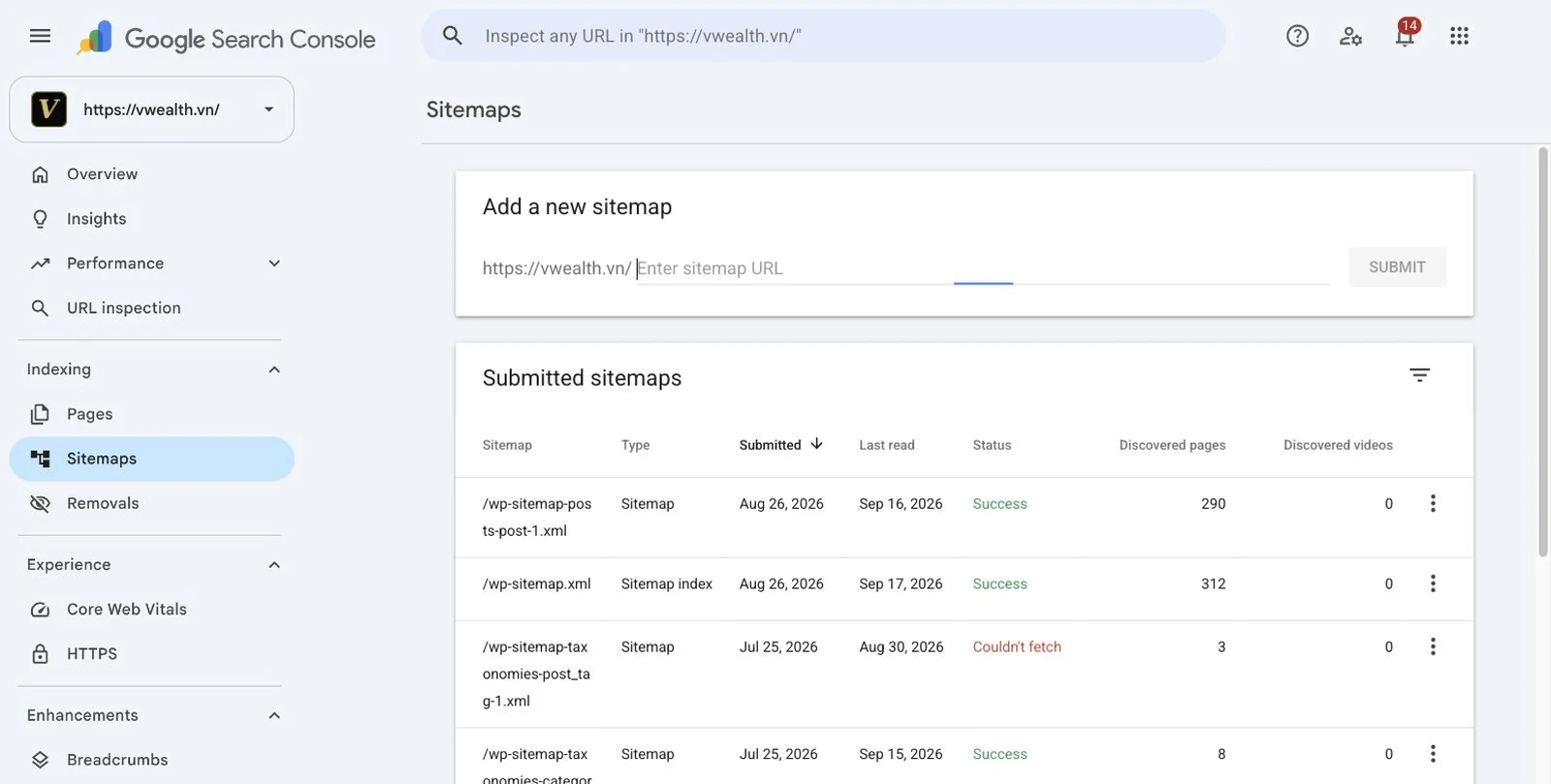Sort by Submitted column header
Image resolution: width=1551 pixels, height=784 pixels.
770,445
